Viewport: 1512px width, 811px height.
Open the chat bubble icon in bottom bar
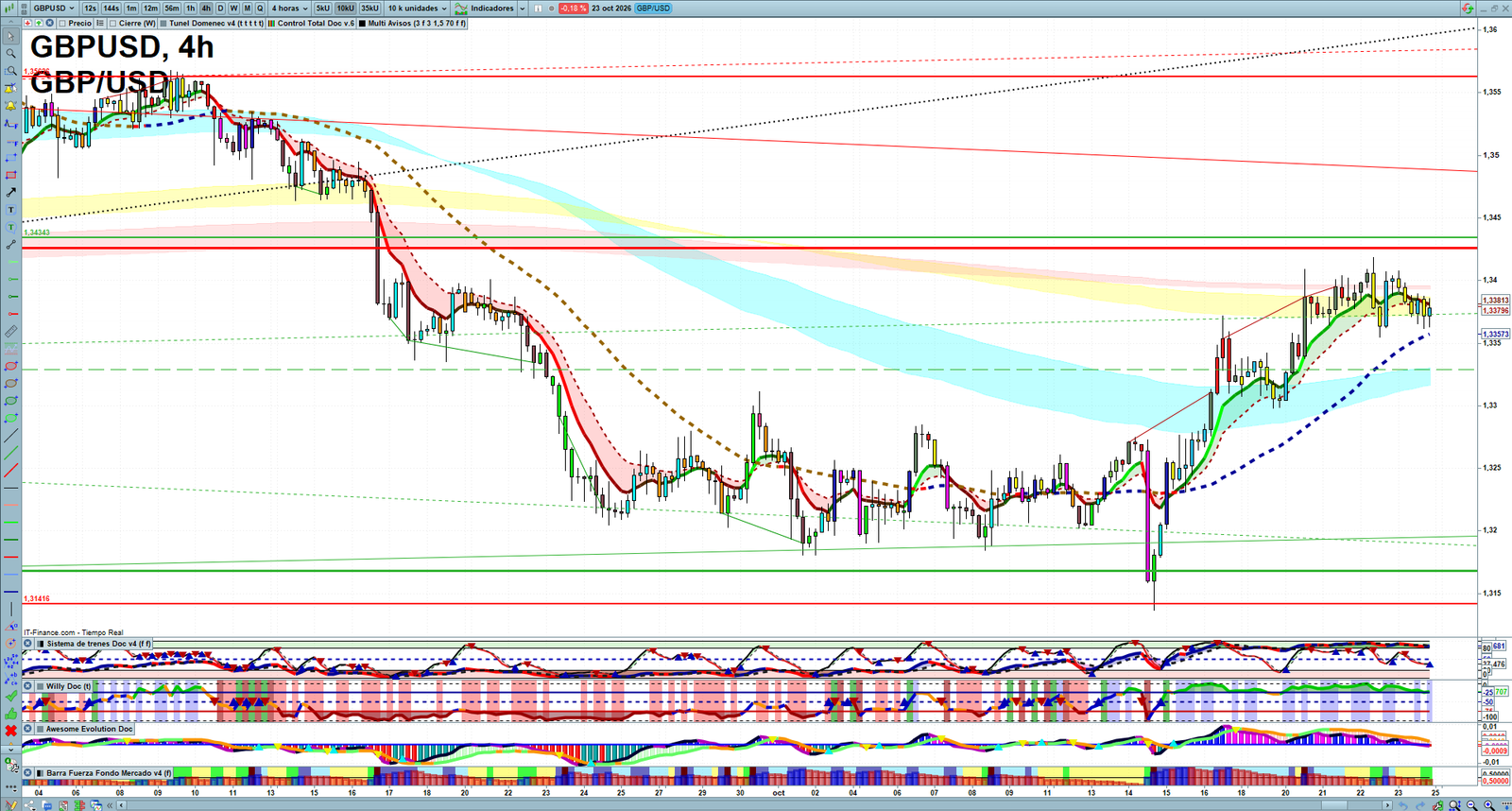coord(45,805)
